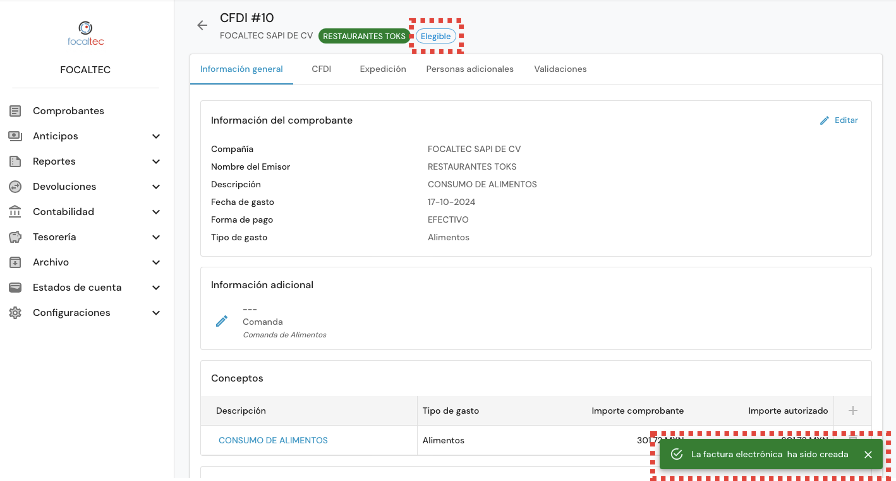896x481 pixels.
Task: Expand the Anticipos menu chevron
Action: tap(156, 136)
